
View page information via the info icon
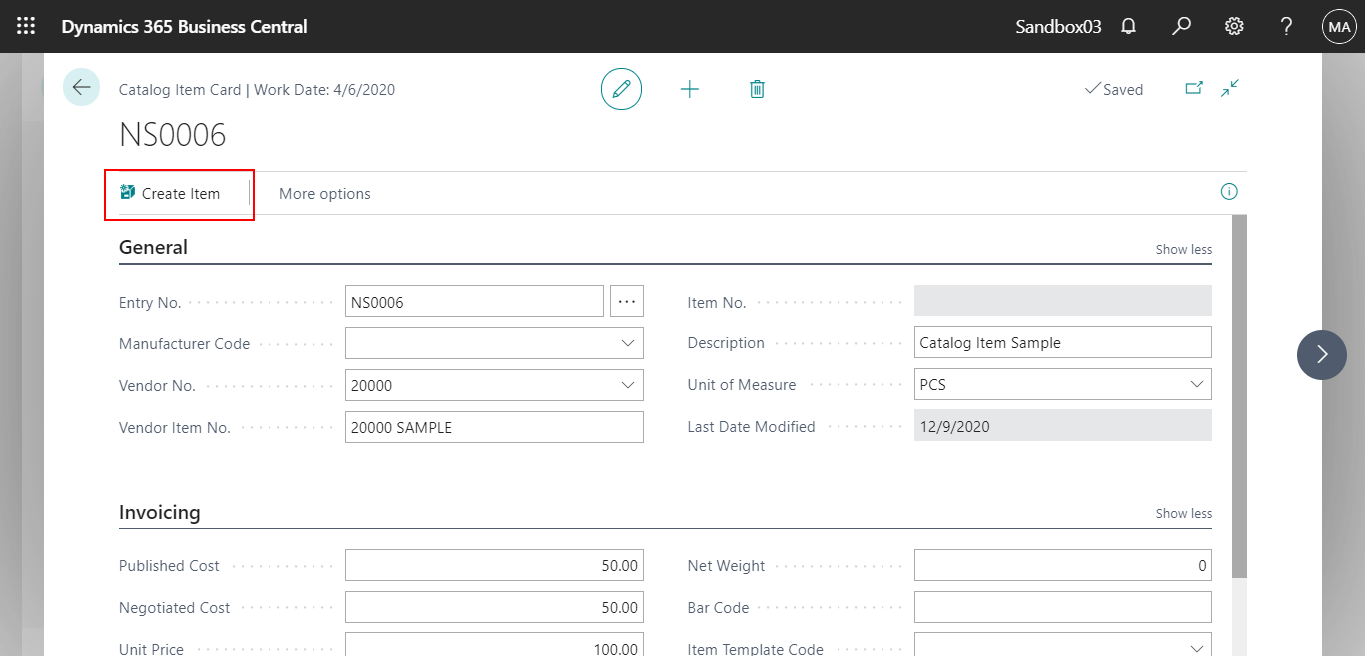point(1229,191)
